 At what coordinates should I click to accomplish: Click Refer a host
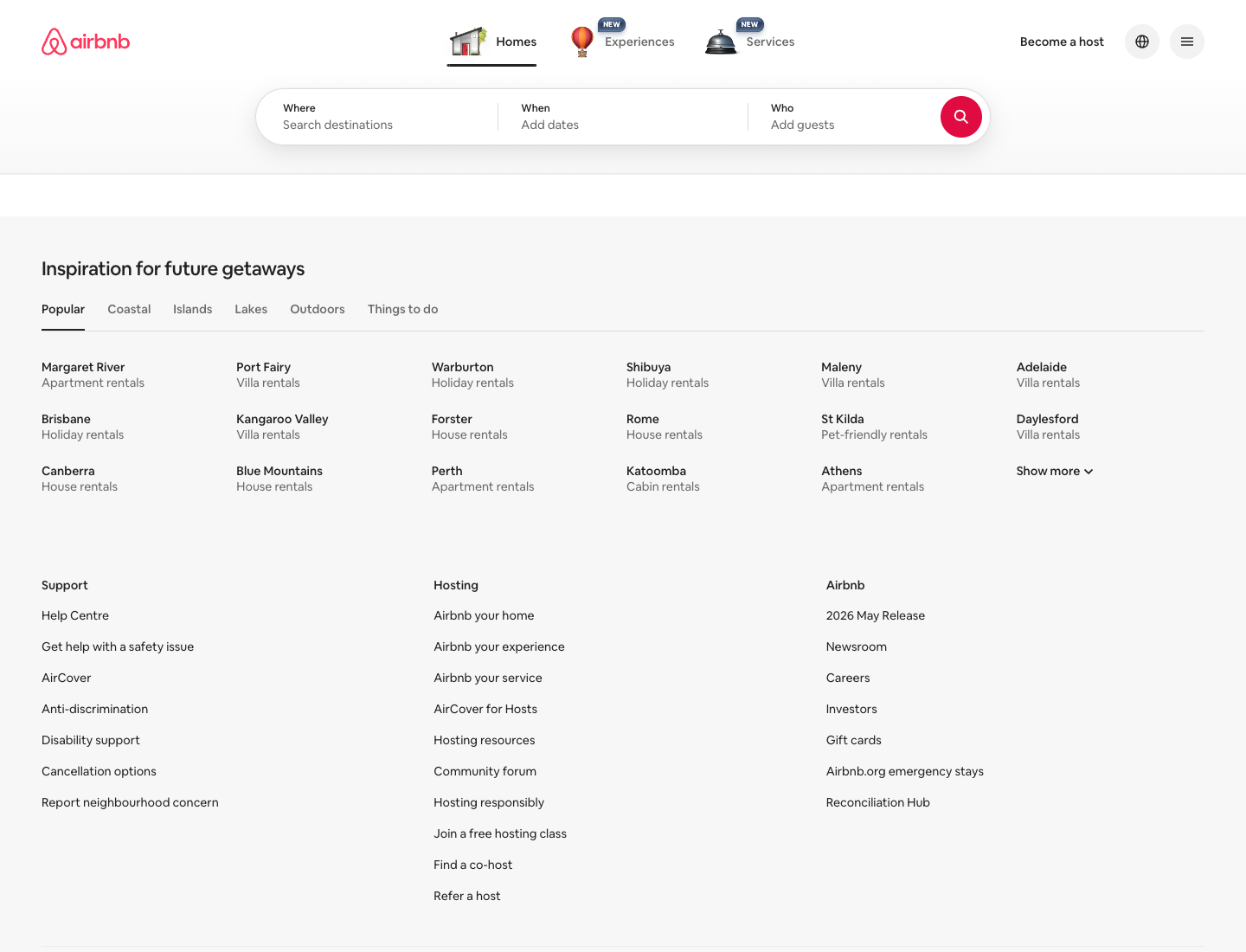[467, 896]
